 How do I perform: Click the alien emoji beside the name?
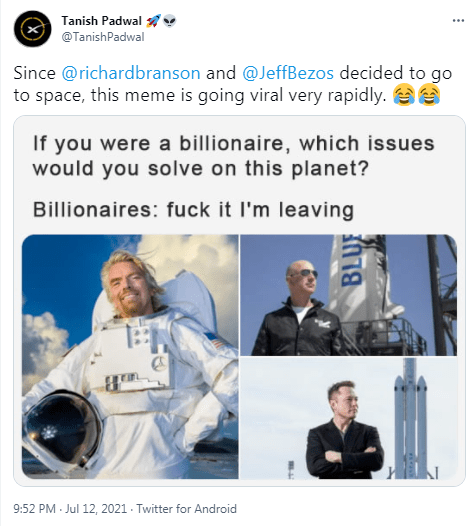click(x=170, y=21)
